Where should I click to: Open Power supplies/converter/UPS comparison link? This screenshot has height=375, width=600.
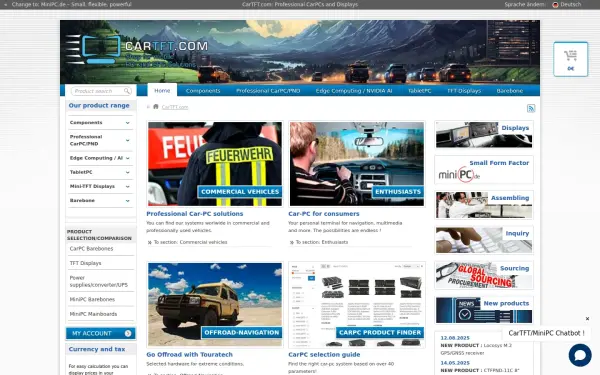99,281
